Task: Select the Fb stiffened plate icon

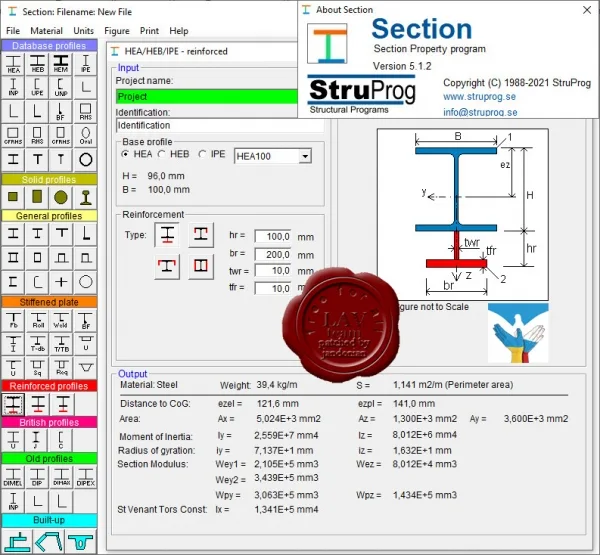Action: point(13,320)
